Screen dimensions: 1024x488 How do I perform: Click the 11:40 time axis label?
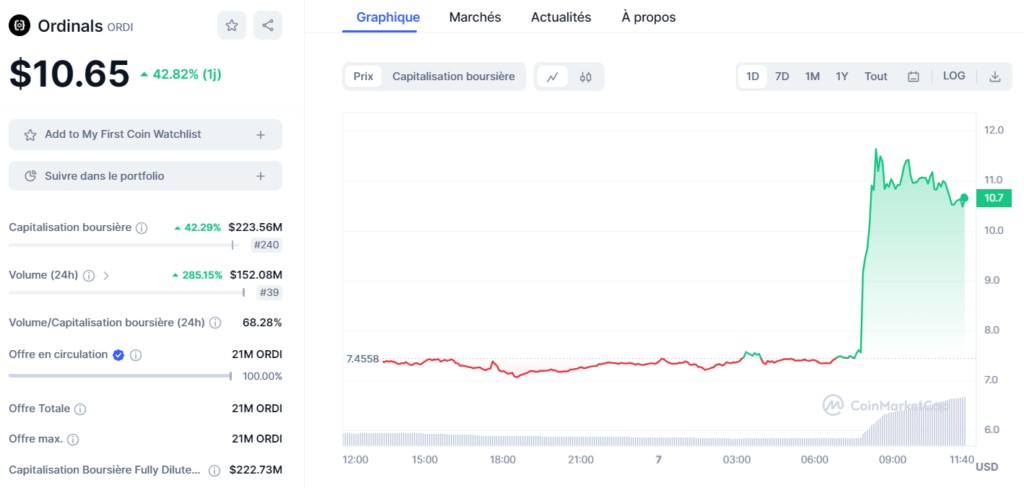click(963, 460)
